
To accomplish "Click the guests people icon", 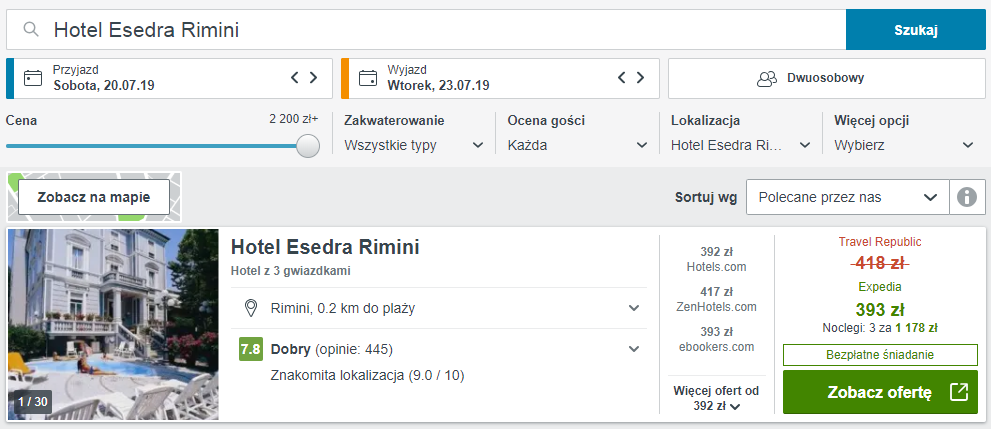I will (x=767, y=78).
